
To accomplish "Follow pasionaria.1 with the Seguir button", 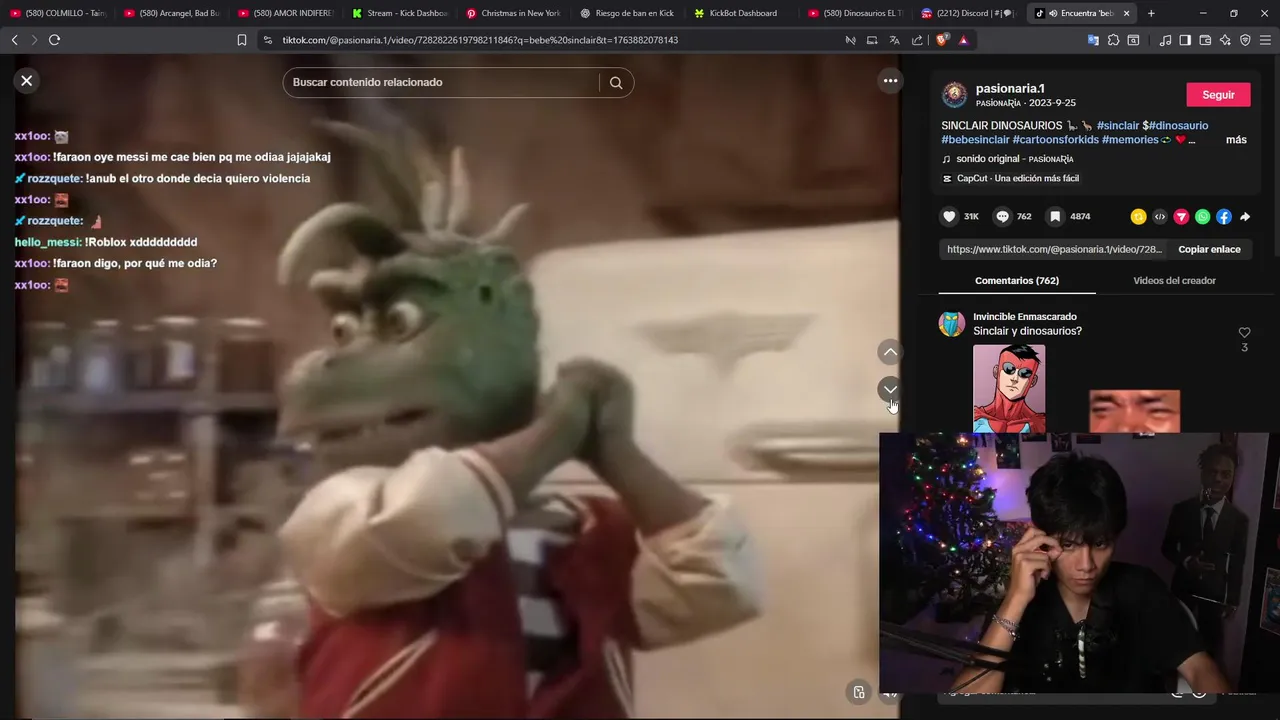I will [x=1218, y=95].
